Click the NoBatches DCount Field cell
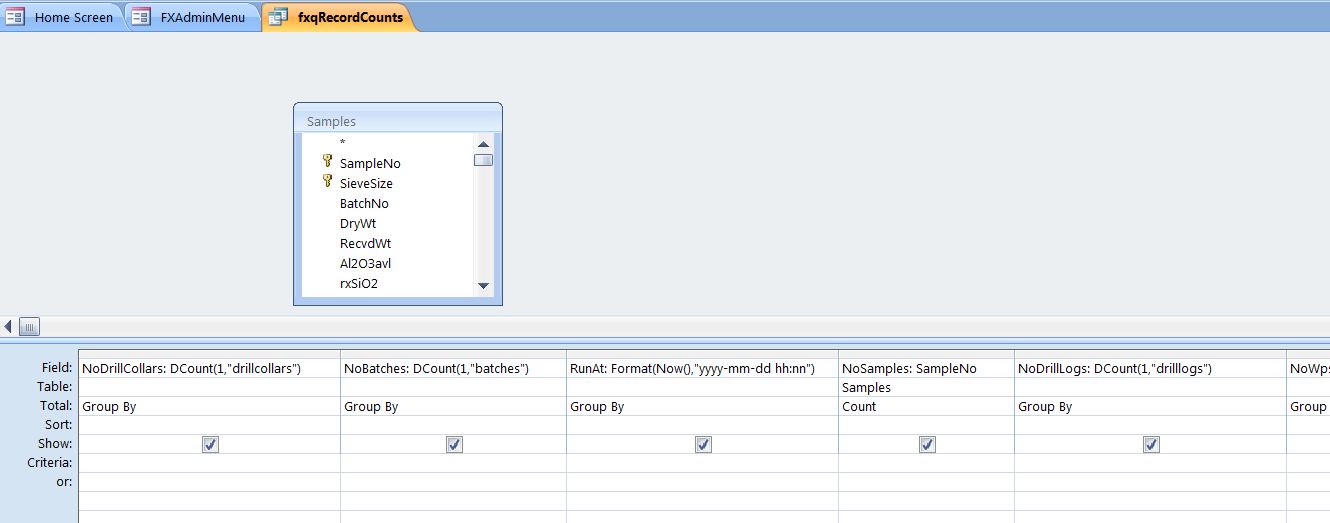The height and width of the screenshot is (523, 1330). tap(453, 368)
